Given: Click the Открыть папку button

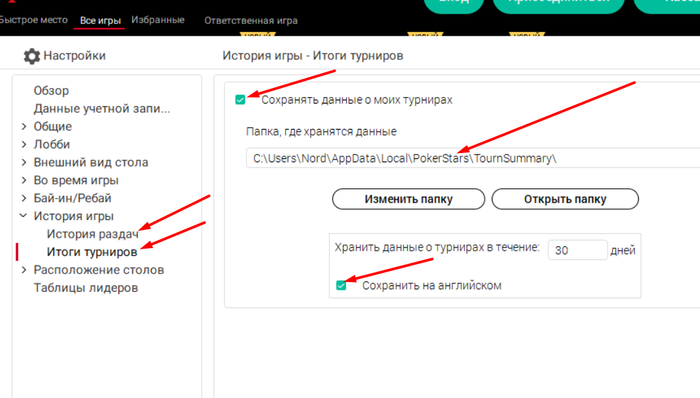Looking at the screenshot, I should (565, 199).
